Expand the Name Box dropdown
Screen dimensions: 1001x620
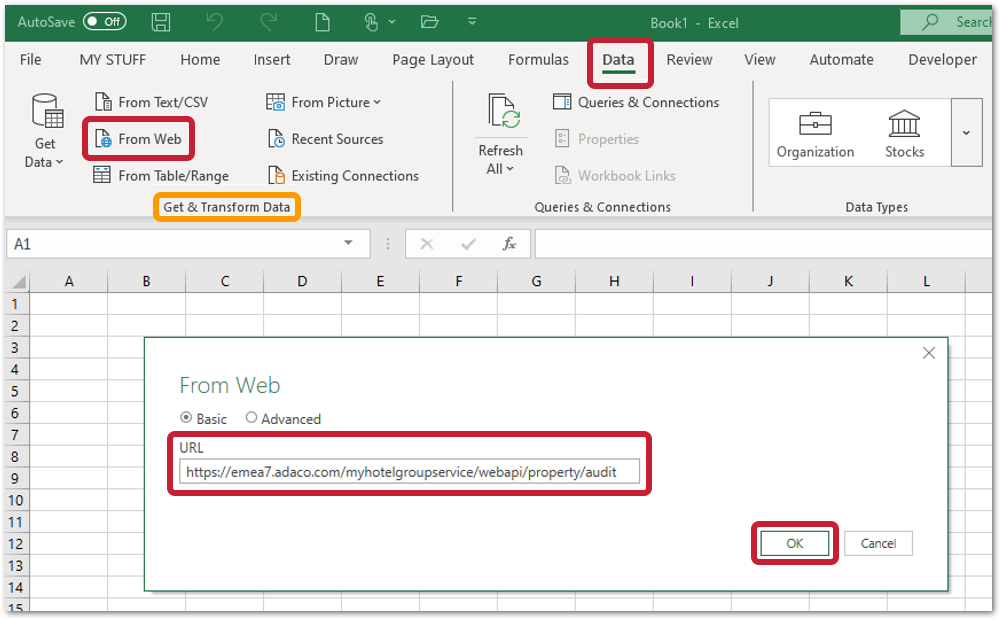[x=349, y=243]
